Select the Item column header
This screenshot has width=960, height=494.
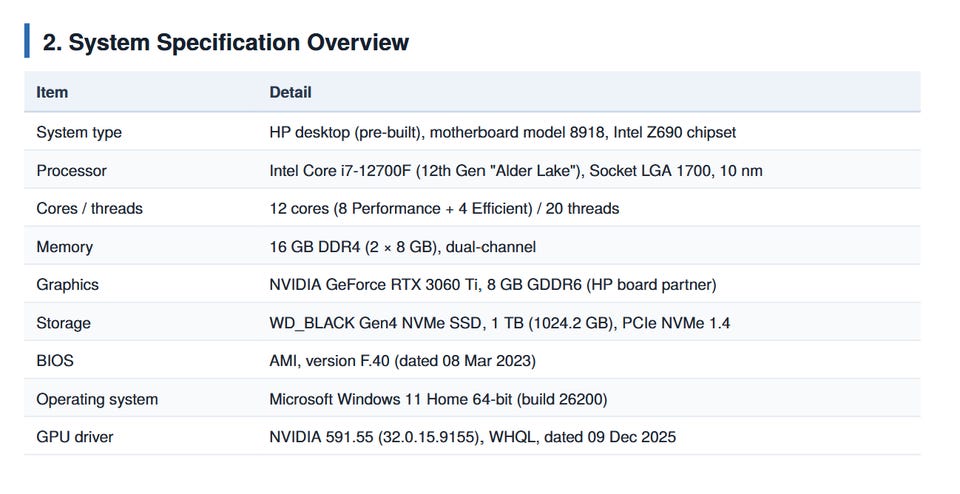[x=52, y=92]
